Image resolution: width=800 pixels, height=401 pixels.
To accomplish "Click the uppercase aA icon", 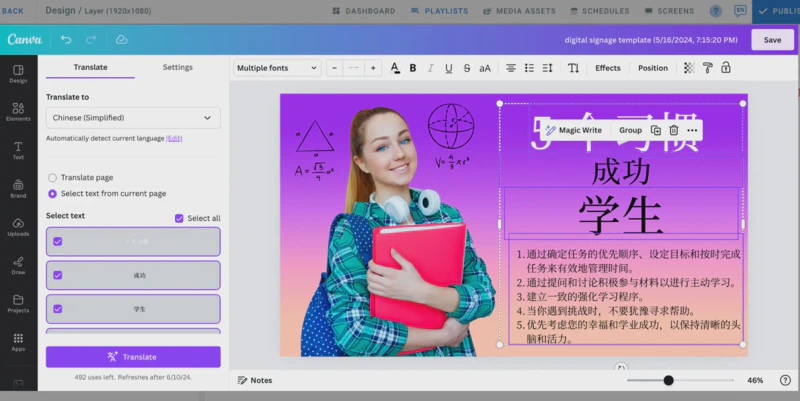I will point(485,68).
